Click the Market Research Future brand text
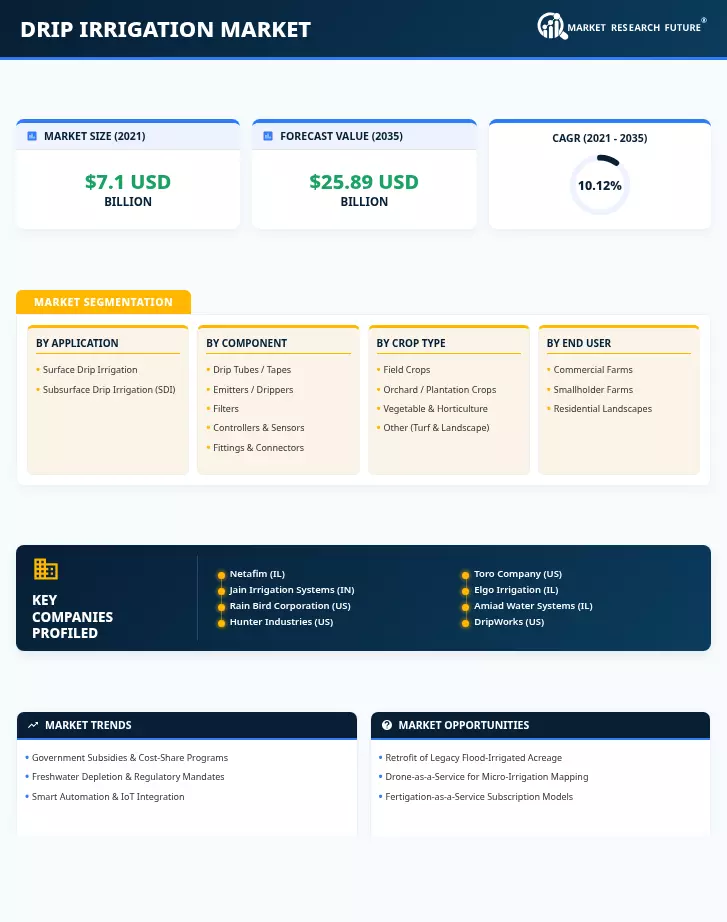The width and height of the screenshot is (727, 922). coord(634,28)
